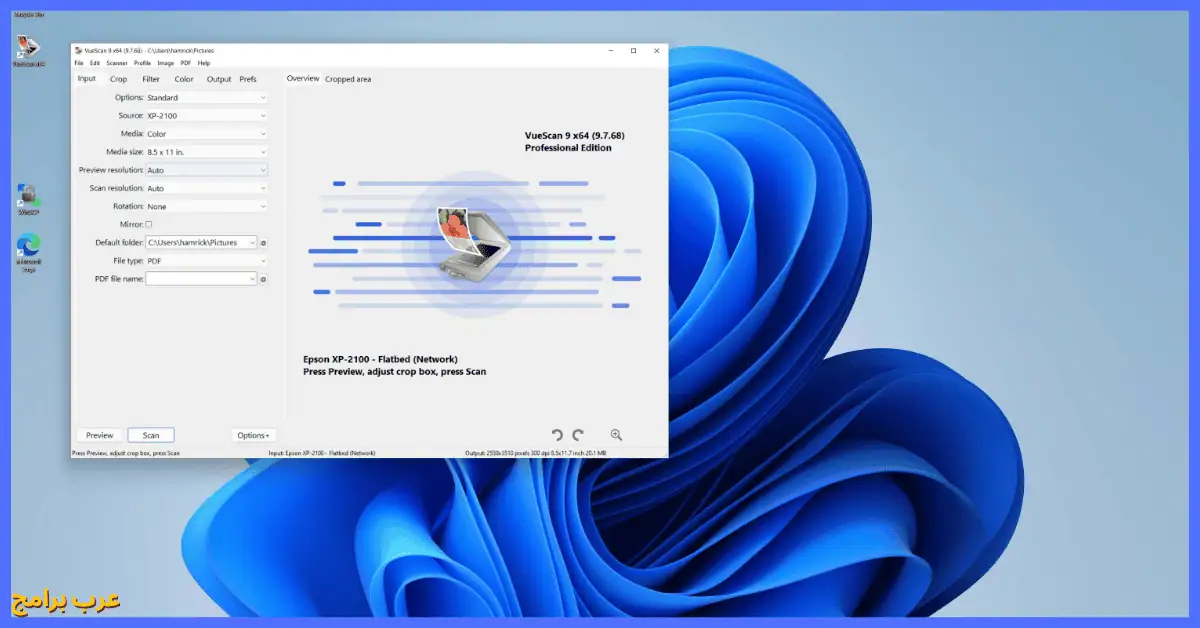This screenshot has width=1200, height=628.
Task: Switch to the Color tab
Action: (184, 79)
